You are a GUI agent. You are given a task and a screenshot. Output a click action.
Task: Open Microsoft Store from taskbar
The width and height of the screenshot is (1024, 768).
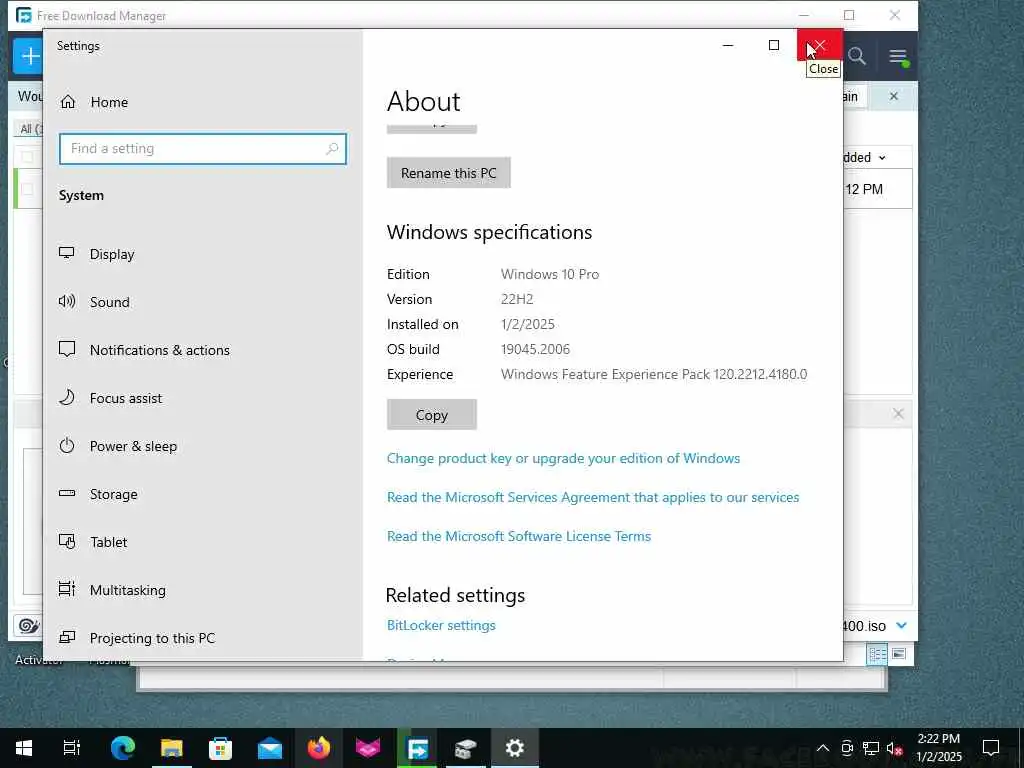point(220,748)
